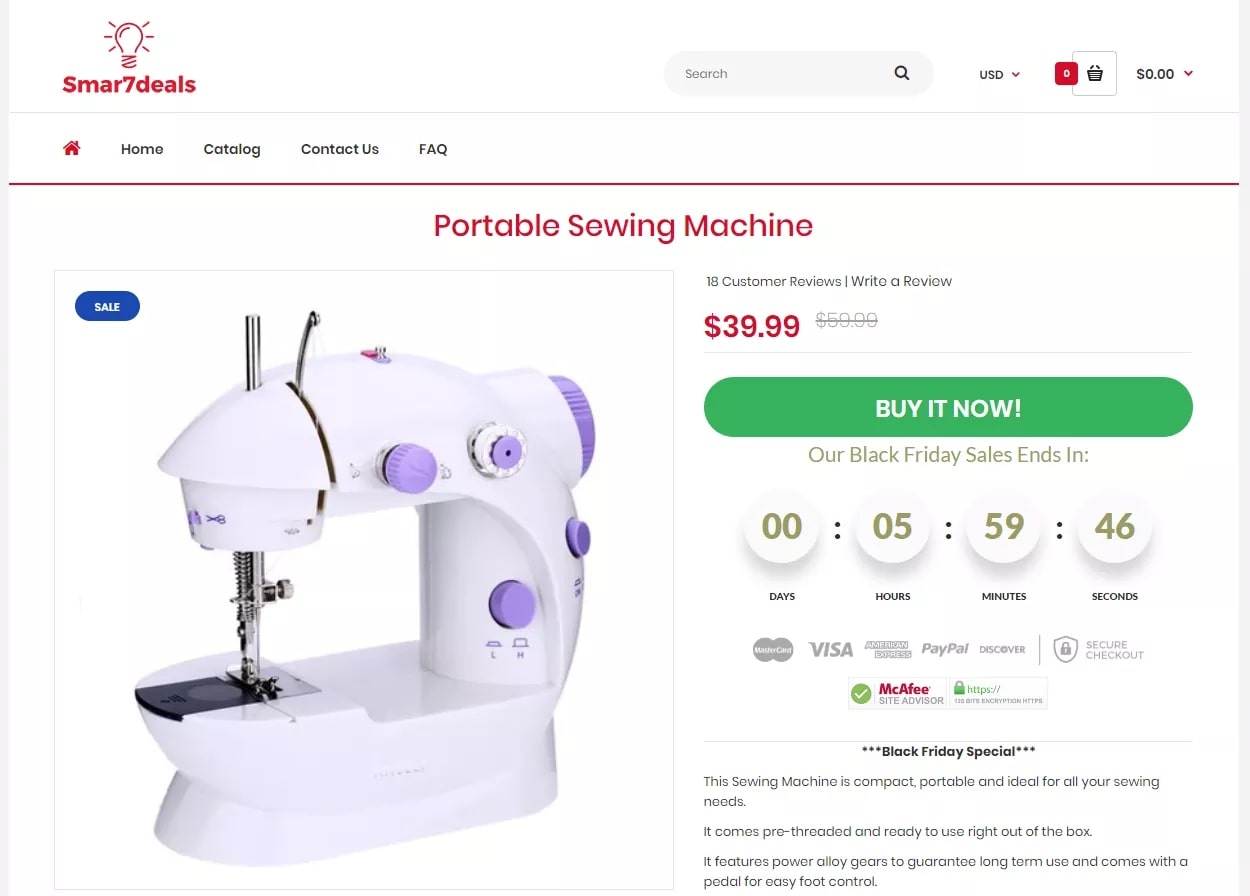Open the FAQ menu item
Viewport: 1250px width, 896px height.
point(433,149)
